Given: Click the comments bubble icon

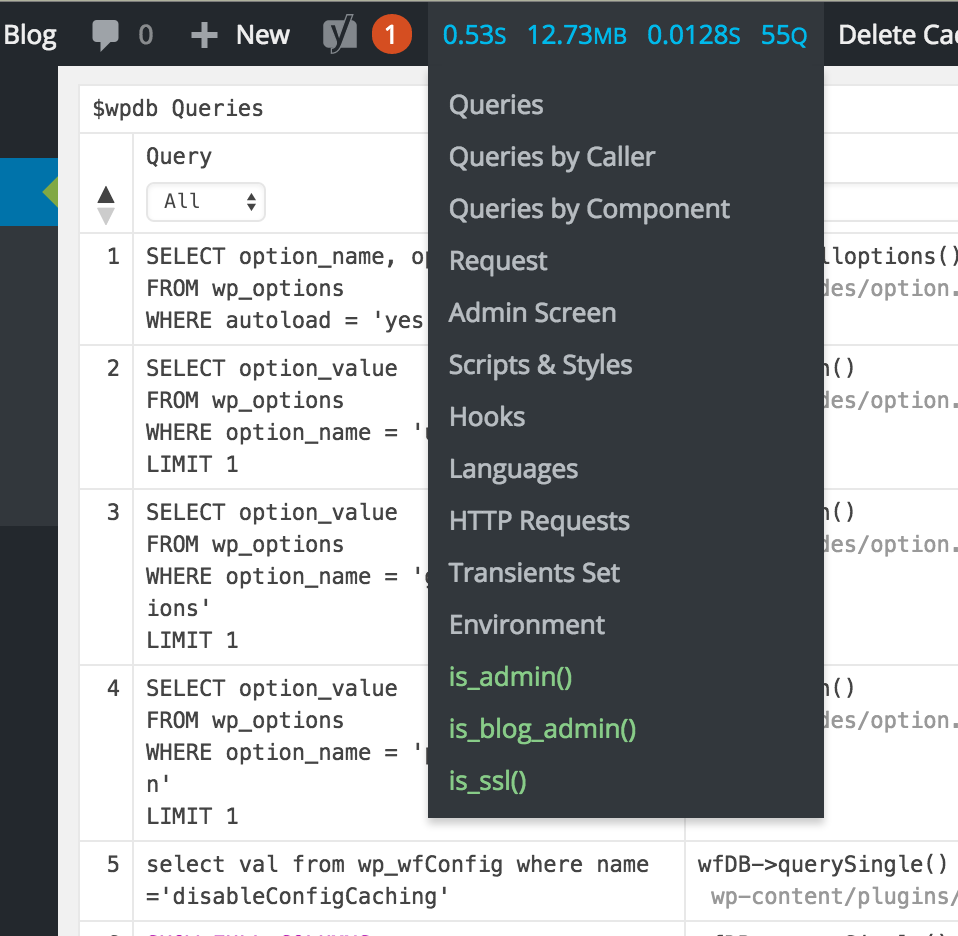Looking at the screenshot, I should point(105,35).
